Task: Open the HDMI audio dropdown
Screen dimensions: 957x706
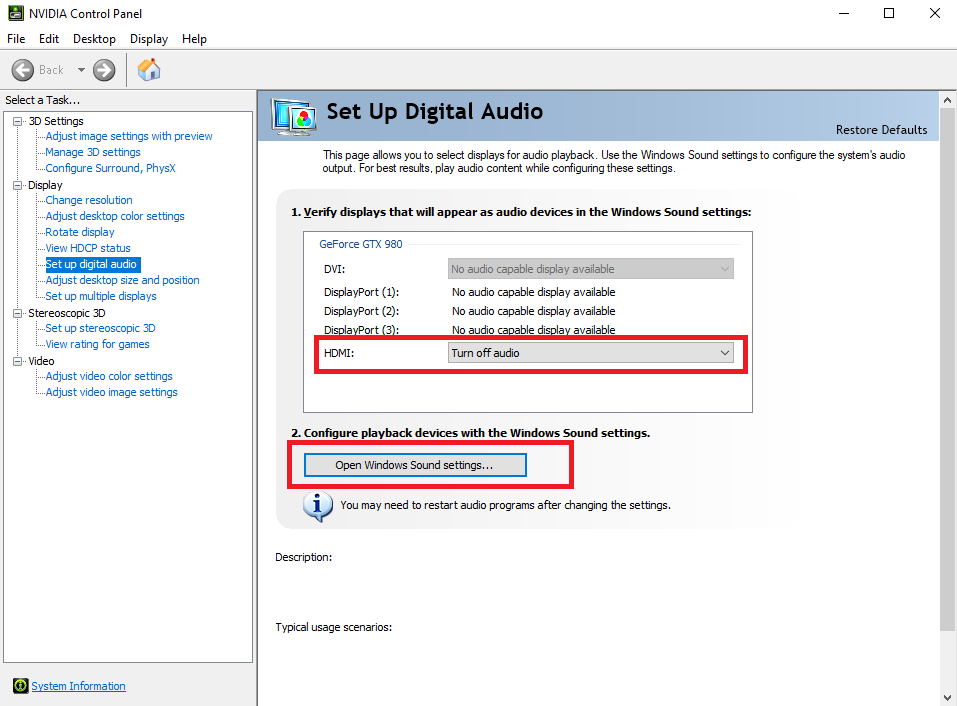Action: 591,353
